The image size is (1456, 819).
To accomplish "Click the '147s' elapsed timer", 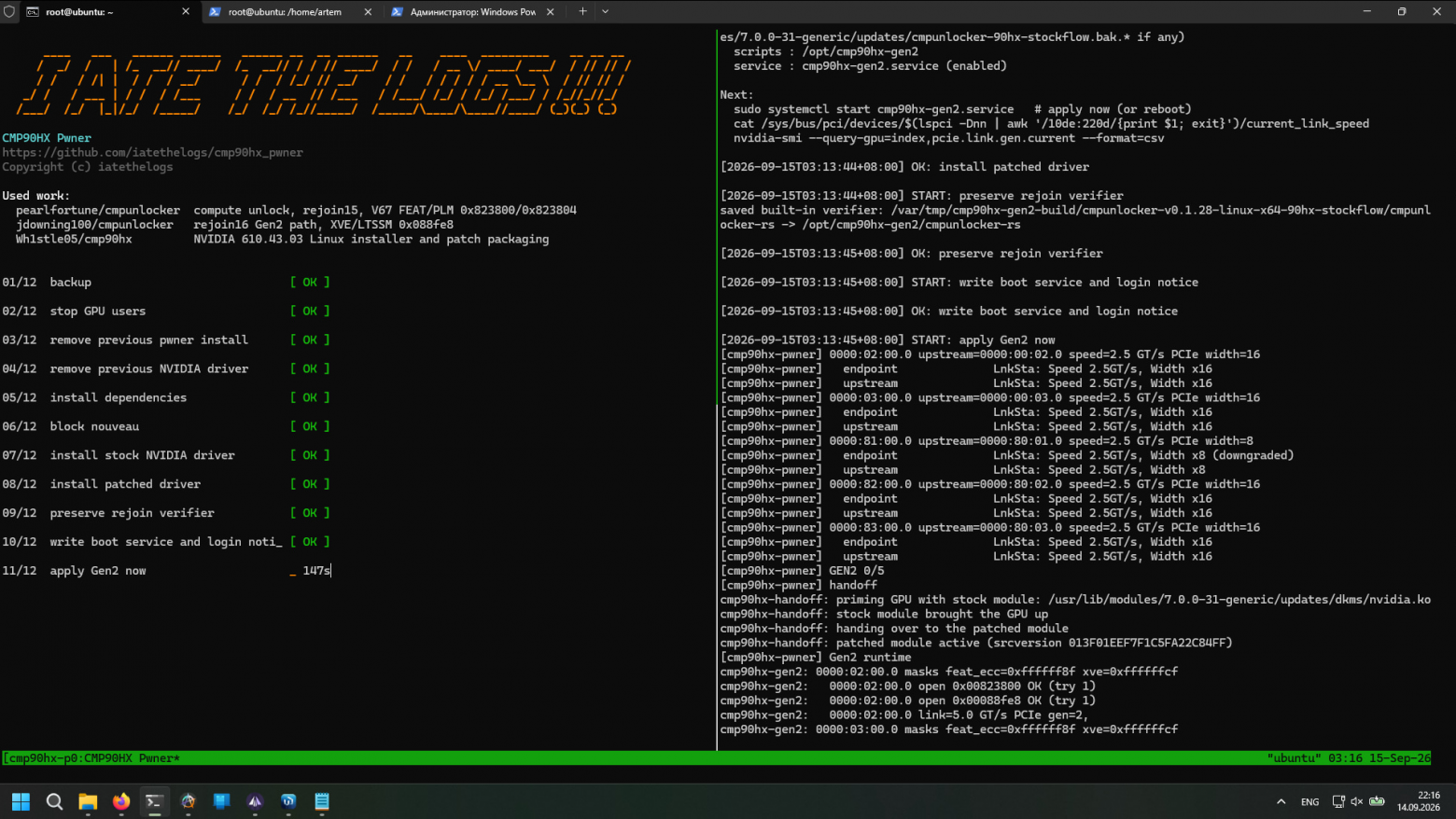I will pyautogui.click(x=316, y=571).
